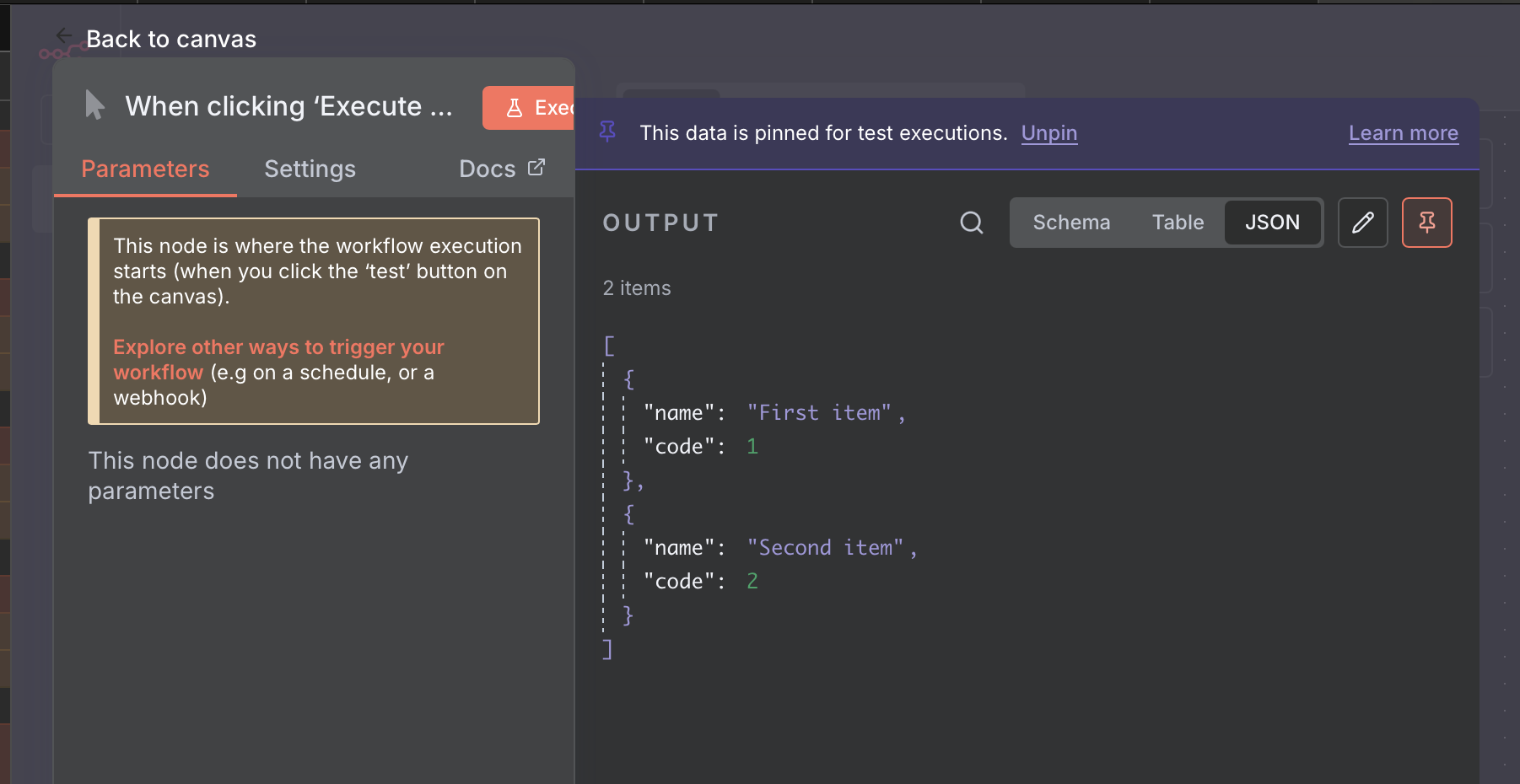The width and height of the screenshot is (1520, 784).
Task: Click the search icon in output panel
Action: tap(972, 223)
